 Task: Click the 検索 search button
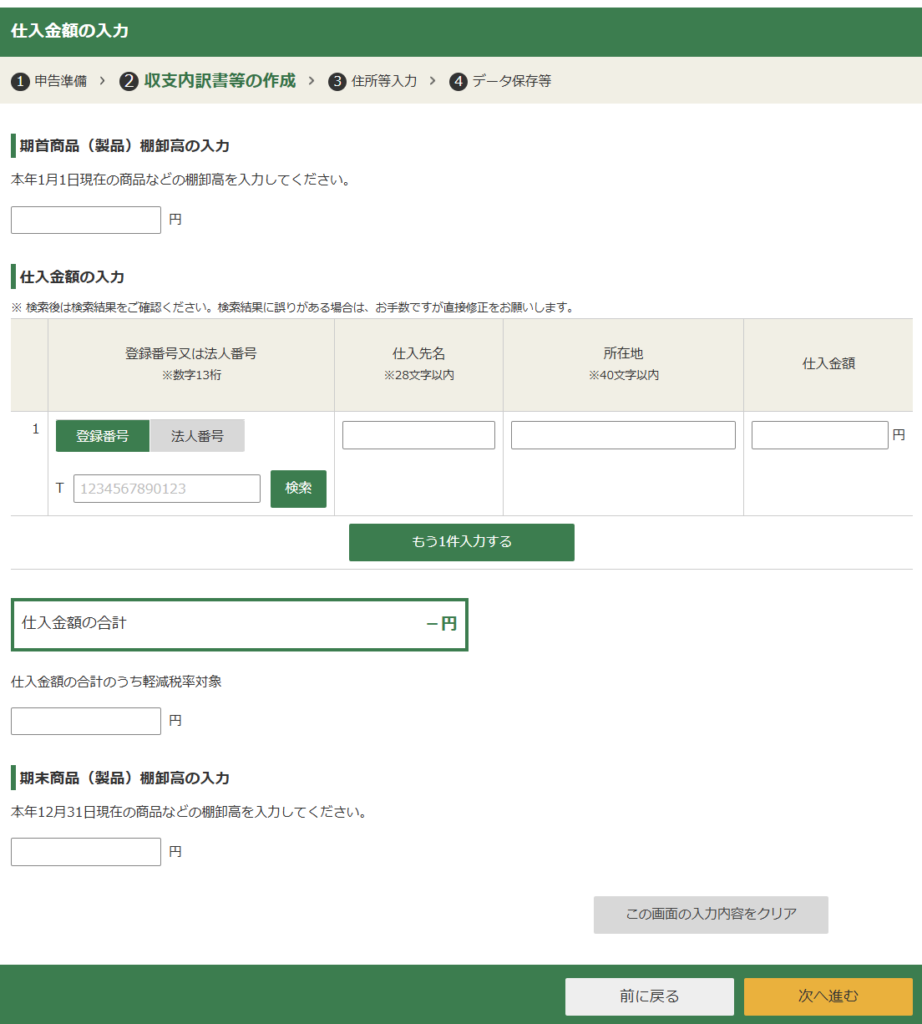click(x=298, y=488)
